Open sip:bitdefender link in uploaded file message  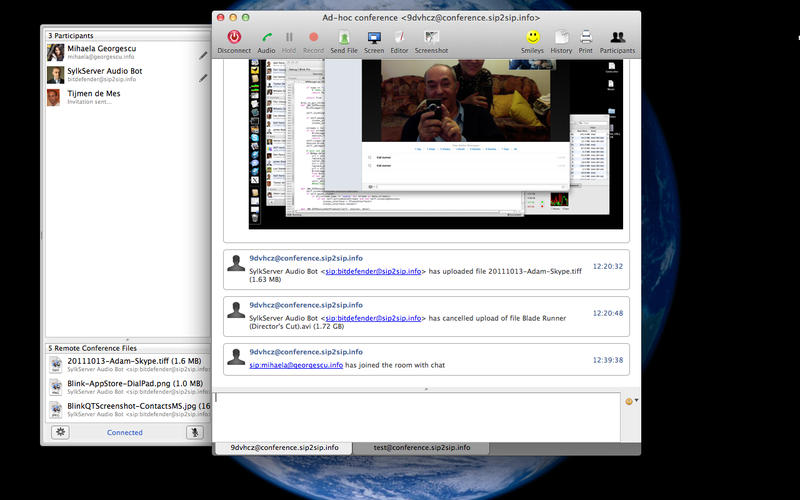point(373,271)
